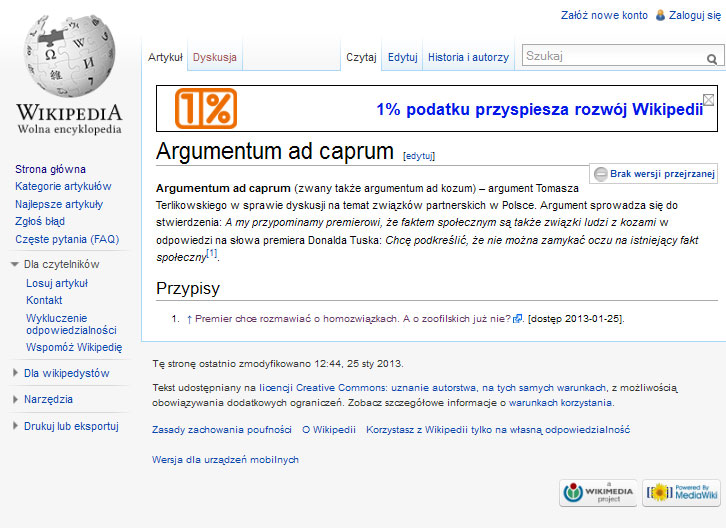This screenshot has width=726, height=528.
Task: Click in the Szukaj search field
Action: pos(610,57)
